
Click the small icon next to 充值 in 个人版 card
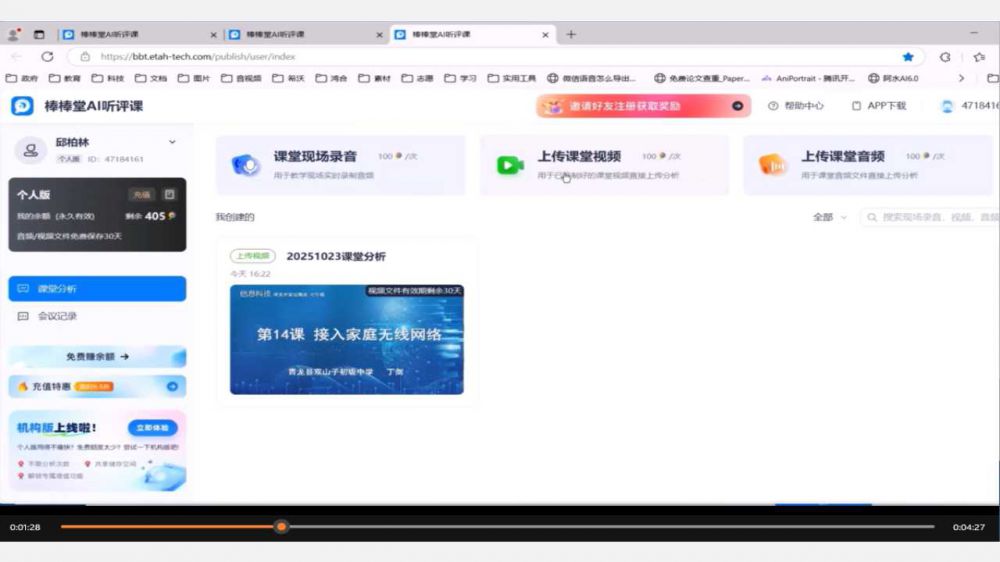(169, 195)
